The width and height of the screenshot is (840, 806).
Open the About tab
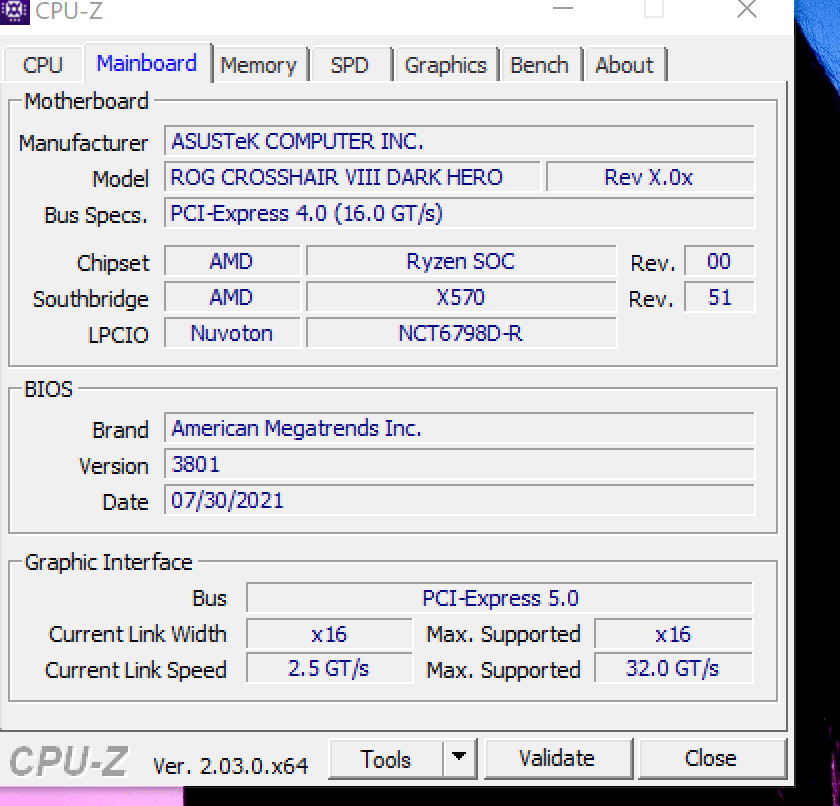click(x=625, y=65)
